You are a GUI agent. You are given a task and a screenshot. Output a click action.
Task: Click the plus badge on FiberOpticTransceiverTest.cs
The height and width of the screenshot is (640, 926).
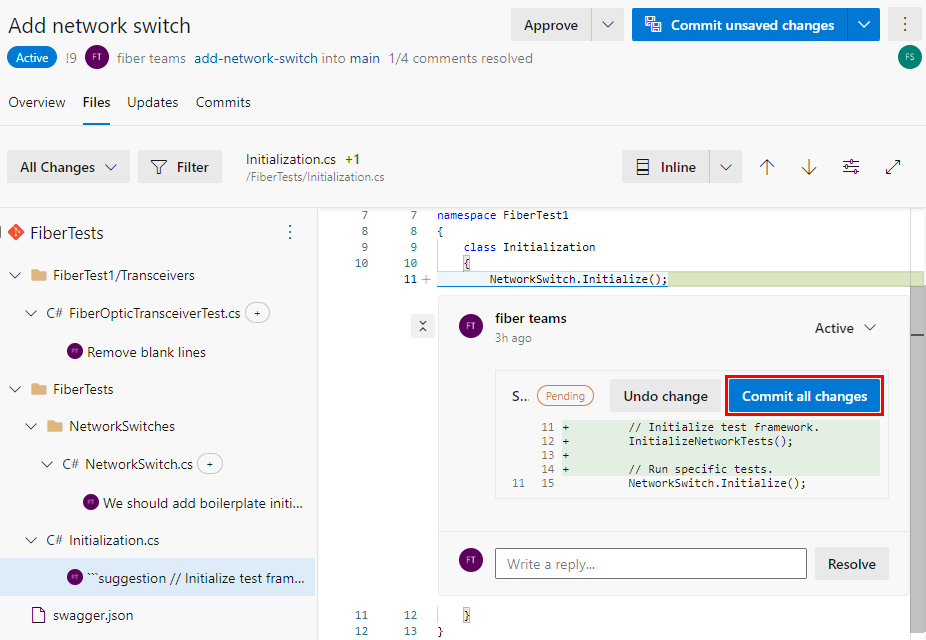pyautogui.click(x=256, y=312)
